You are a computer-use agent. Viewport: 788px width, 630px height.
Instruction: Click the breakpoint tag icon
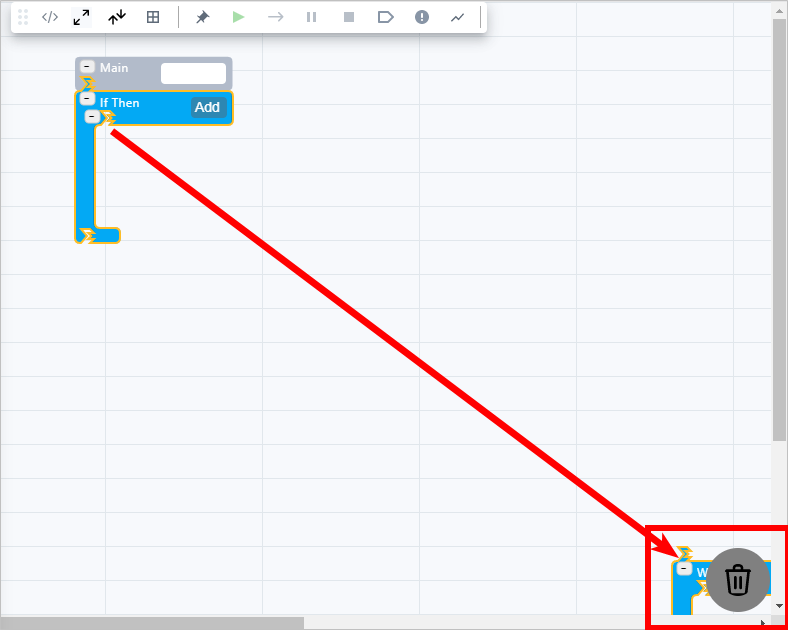(385, 17)
